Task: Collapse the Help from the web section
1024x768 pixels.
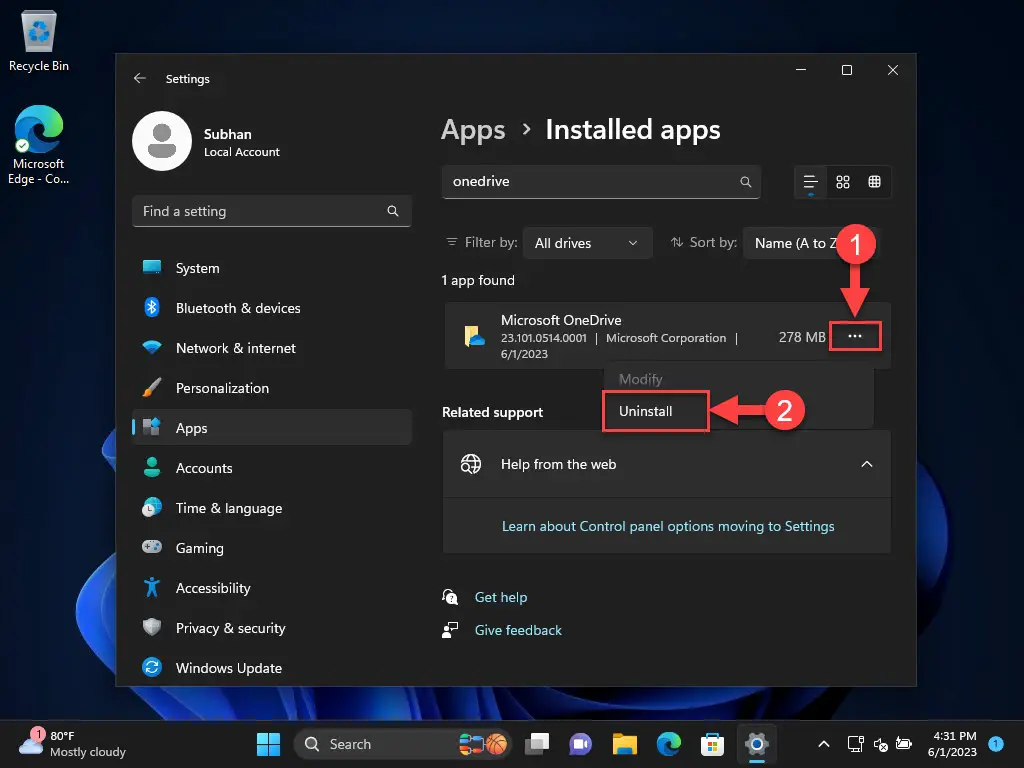Action: 867,464
